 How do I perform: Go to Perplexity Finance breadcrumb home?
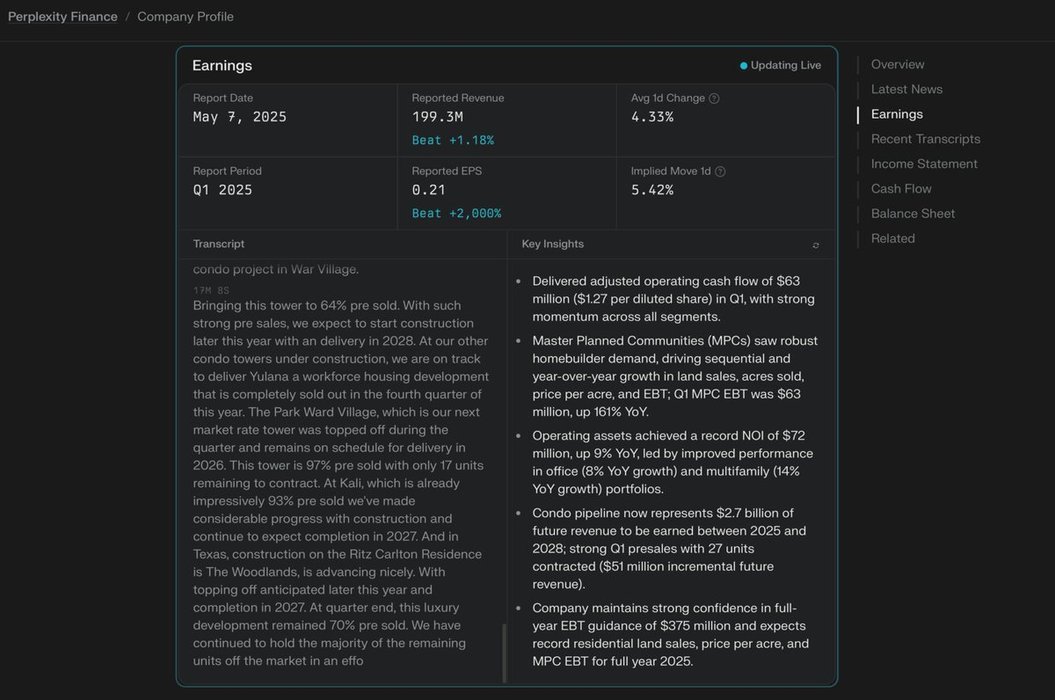coord(62,17)
